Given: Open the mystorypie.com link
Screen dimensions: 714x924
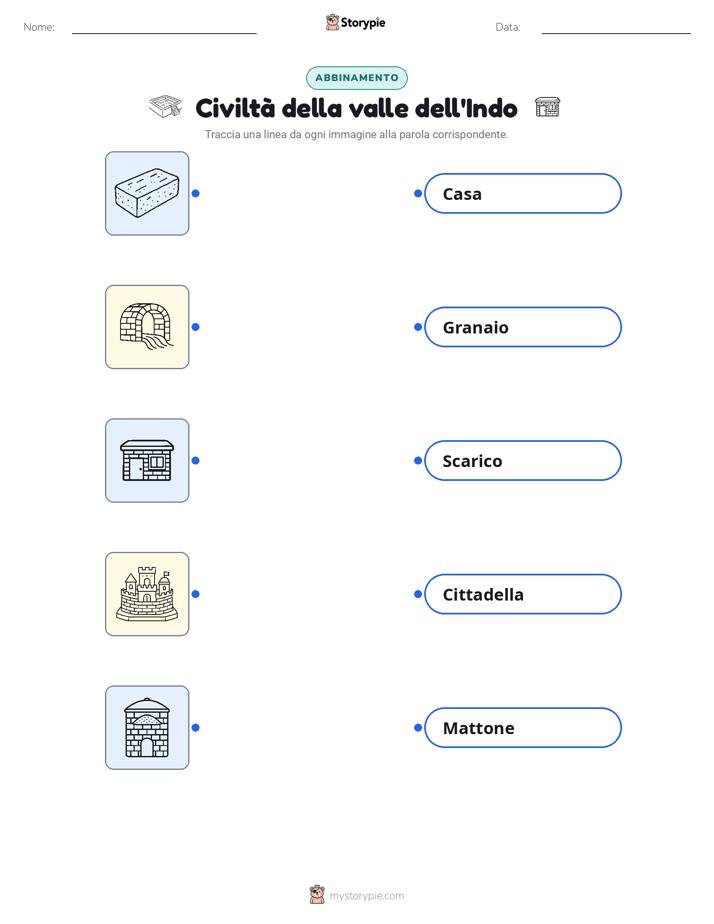Looking at the screenshot, I should click(x=366, y=896).
